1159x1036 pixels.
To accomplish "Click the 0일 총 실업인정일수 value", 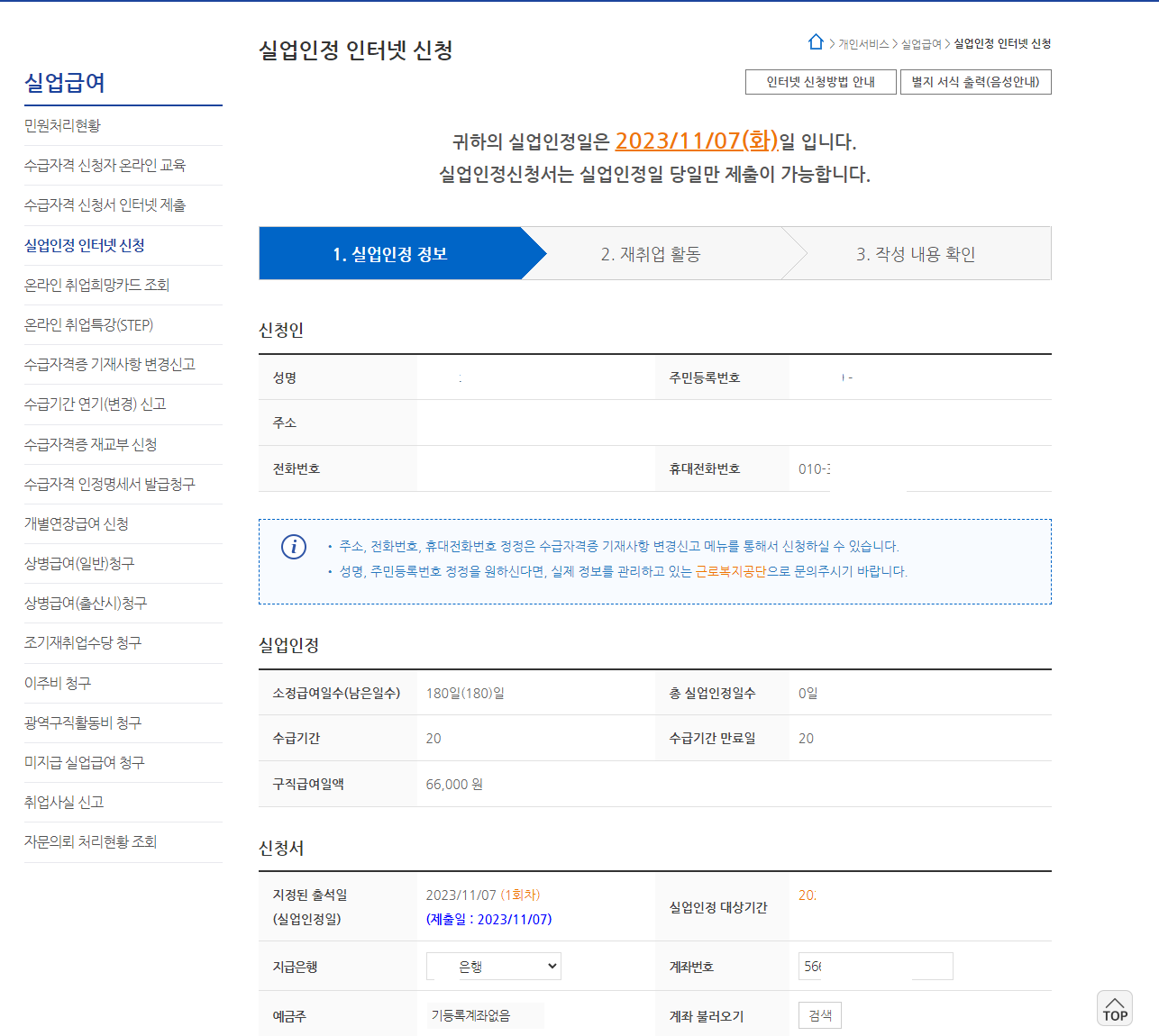I will click(x=808, y=693).
